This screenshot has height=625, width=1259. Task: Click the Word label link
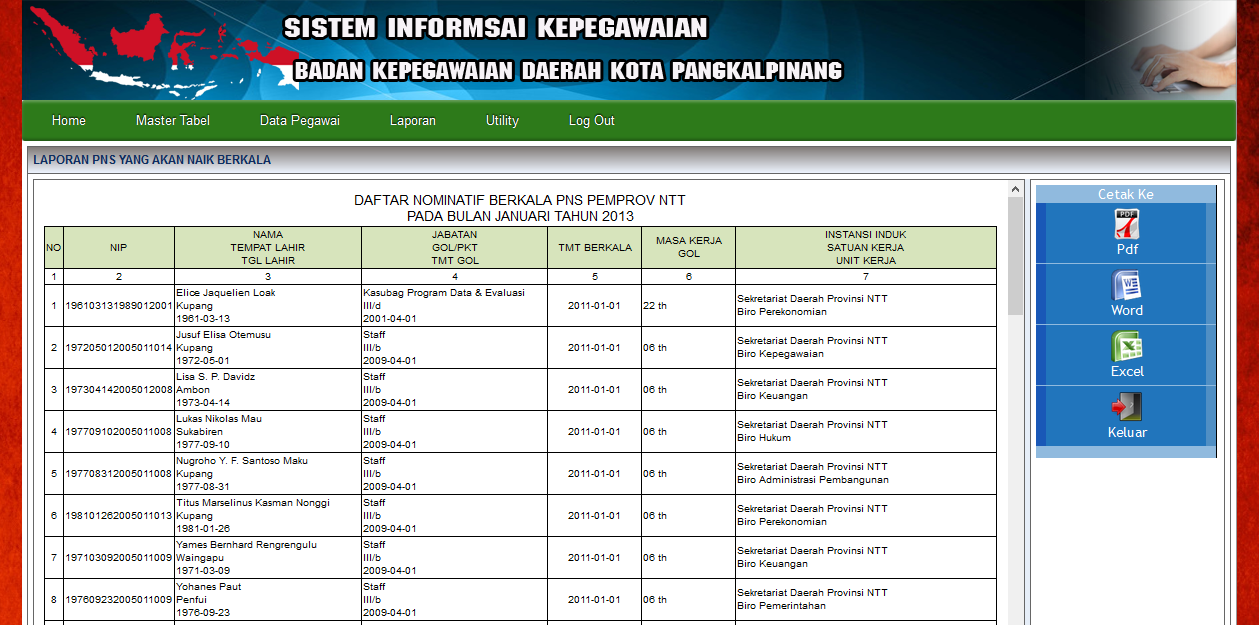[x=1127, y=310]
